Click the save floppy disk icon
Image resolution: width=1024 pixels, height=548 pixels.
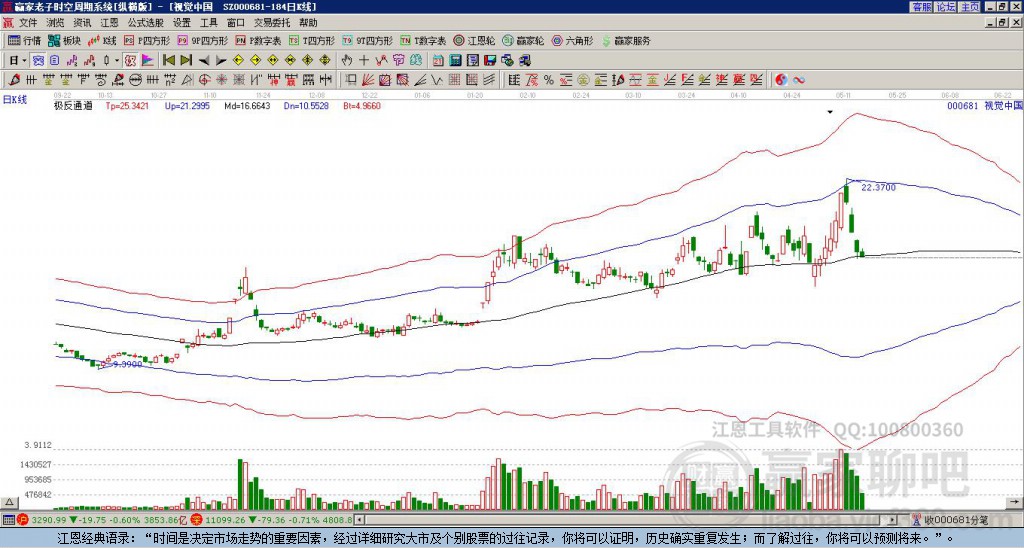[490, 61]
